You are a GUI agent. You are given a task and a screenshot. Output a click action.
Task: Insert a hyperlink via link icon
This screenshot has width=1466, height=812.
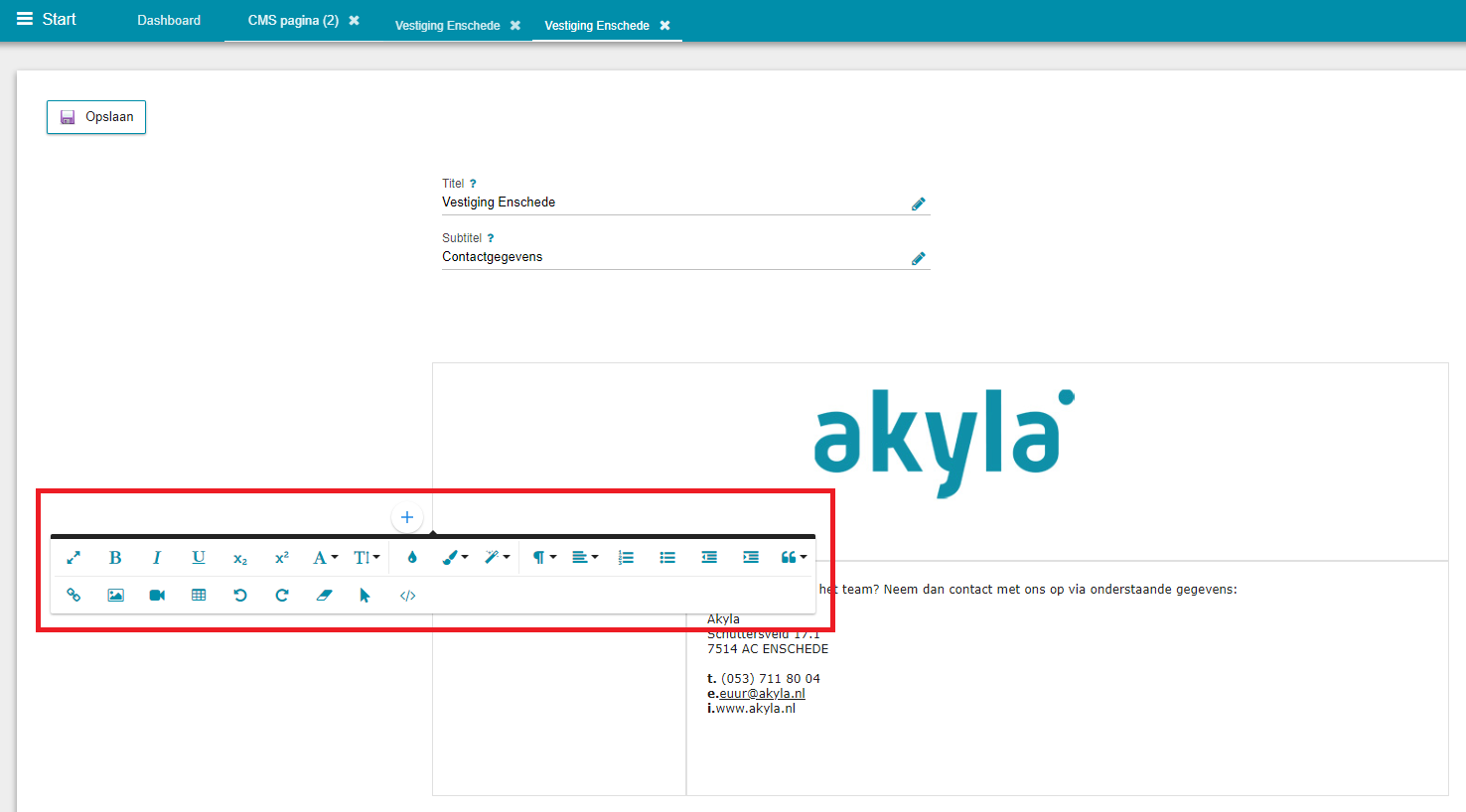click(73, 596)
